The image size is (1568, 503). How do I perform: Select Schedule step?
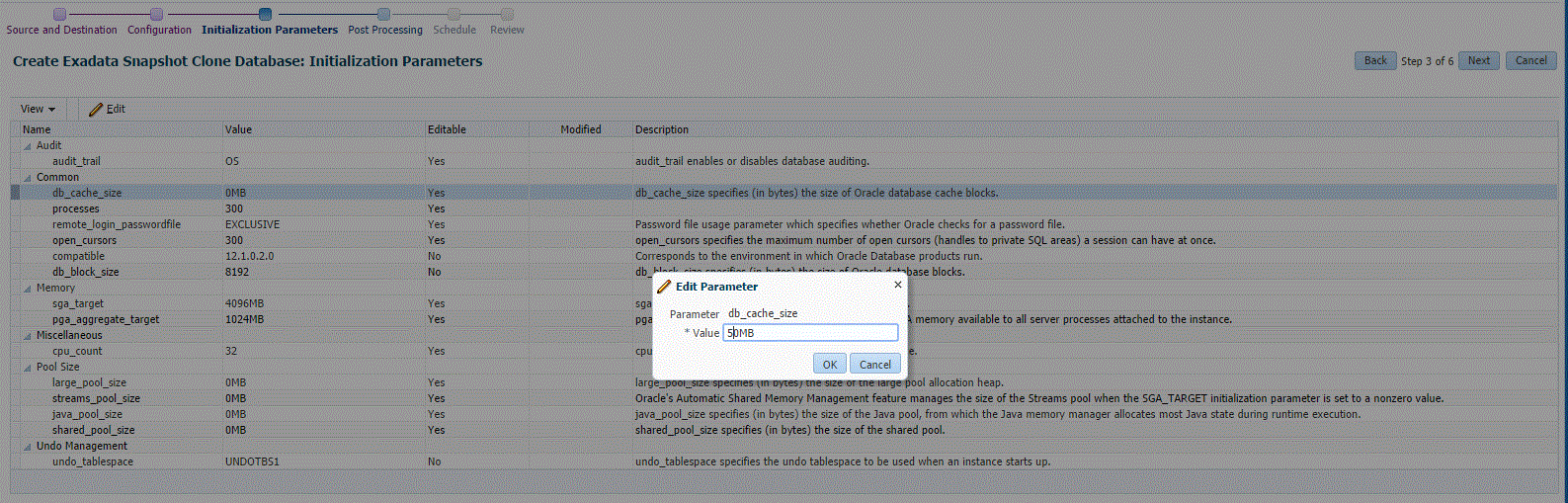tap(454, 30)
